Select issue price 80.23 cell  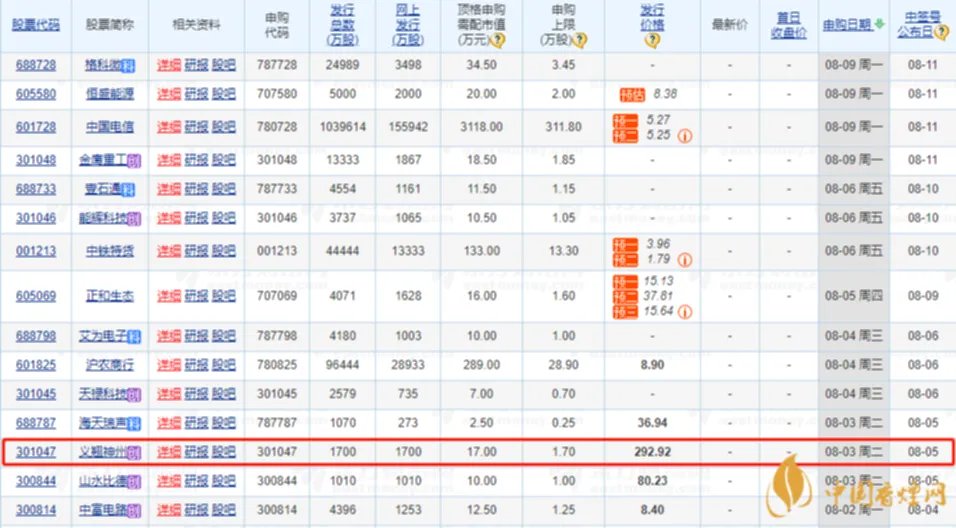[652, 480]
